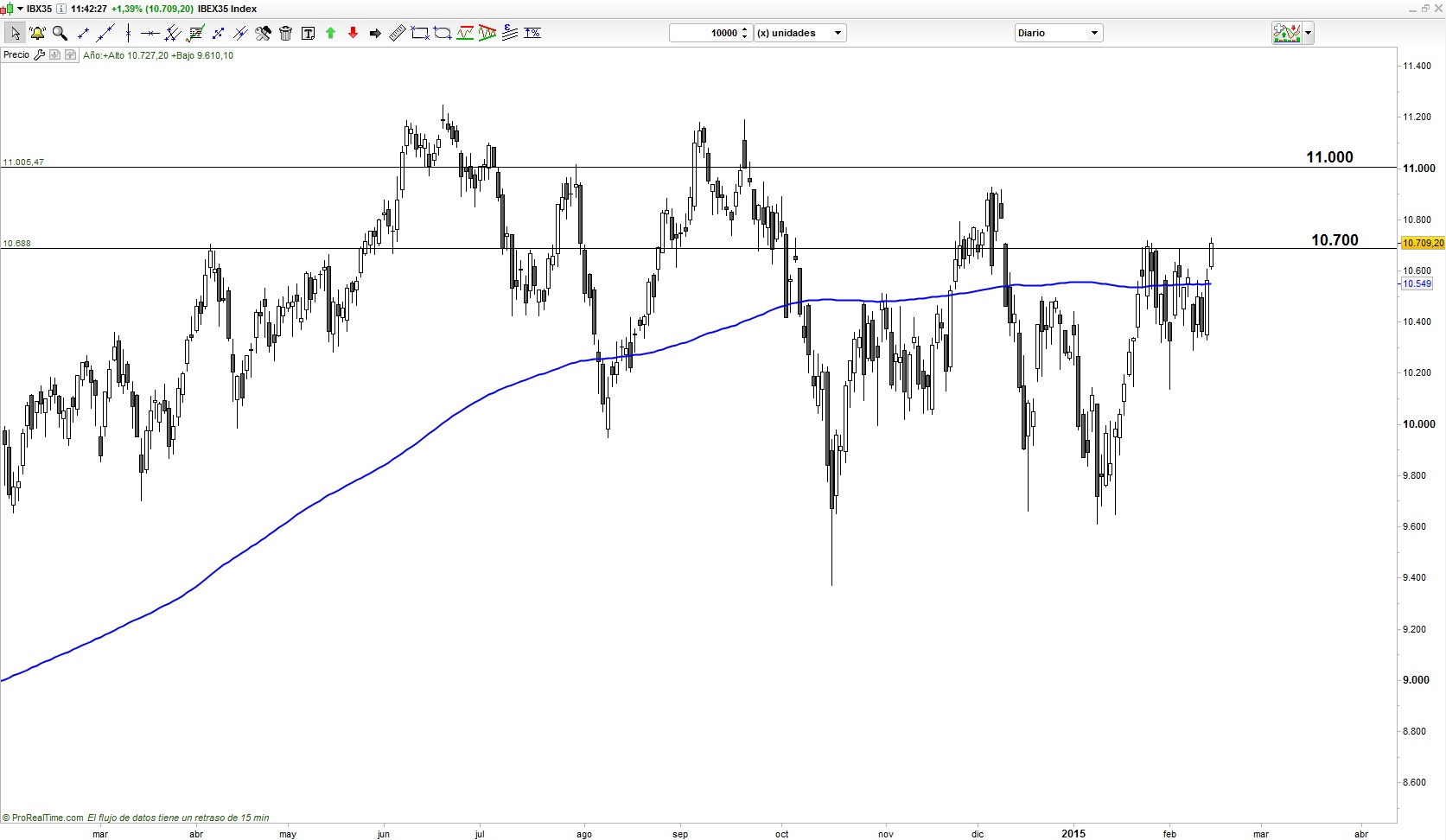Click the 10.700 level line label
The width and height of the screenshot is (1446, 840).
(1335, 240)
